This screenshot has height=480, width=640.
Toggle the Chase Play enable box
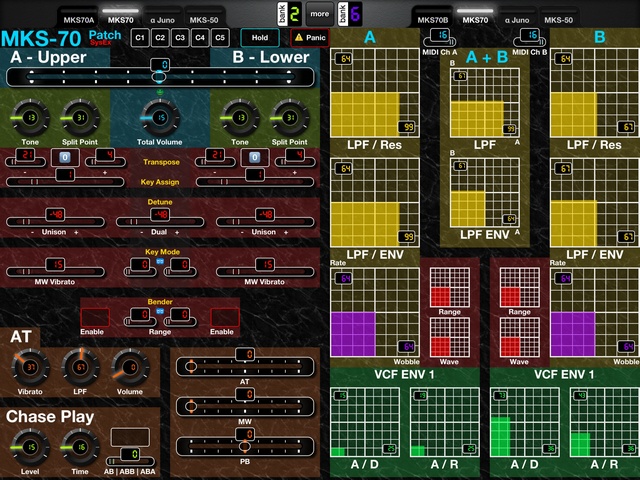pos(130,437)
